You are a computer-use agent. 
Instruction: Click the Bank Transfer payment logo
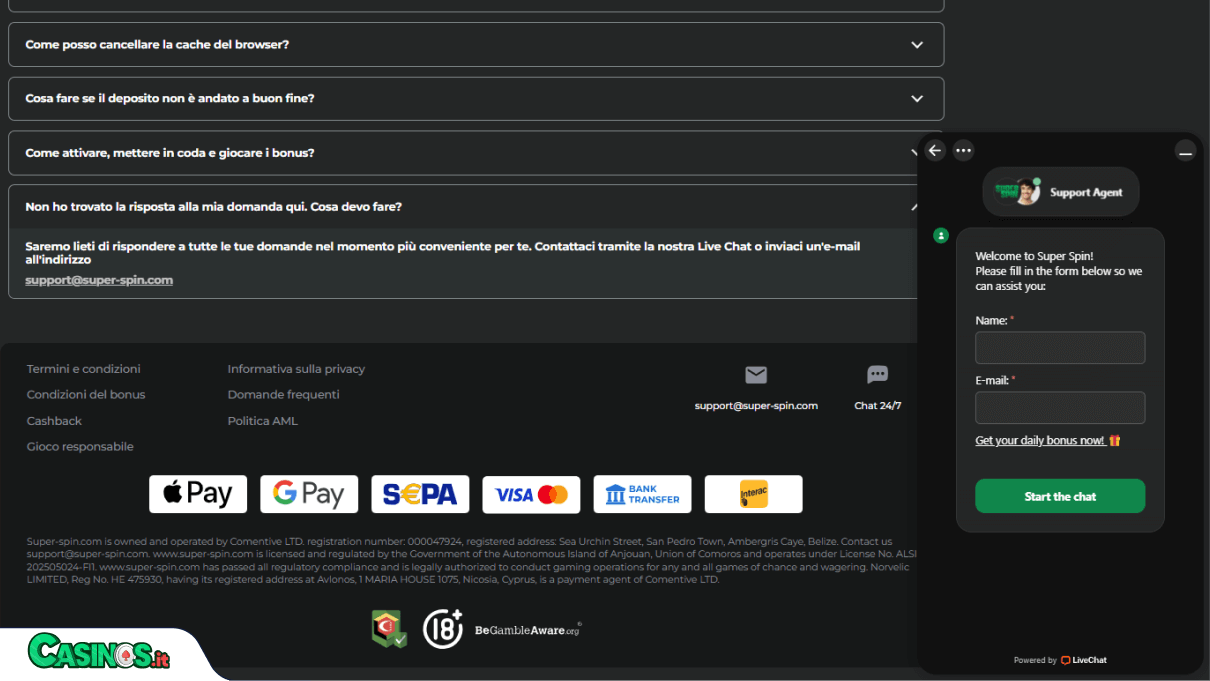click(642, 494)
